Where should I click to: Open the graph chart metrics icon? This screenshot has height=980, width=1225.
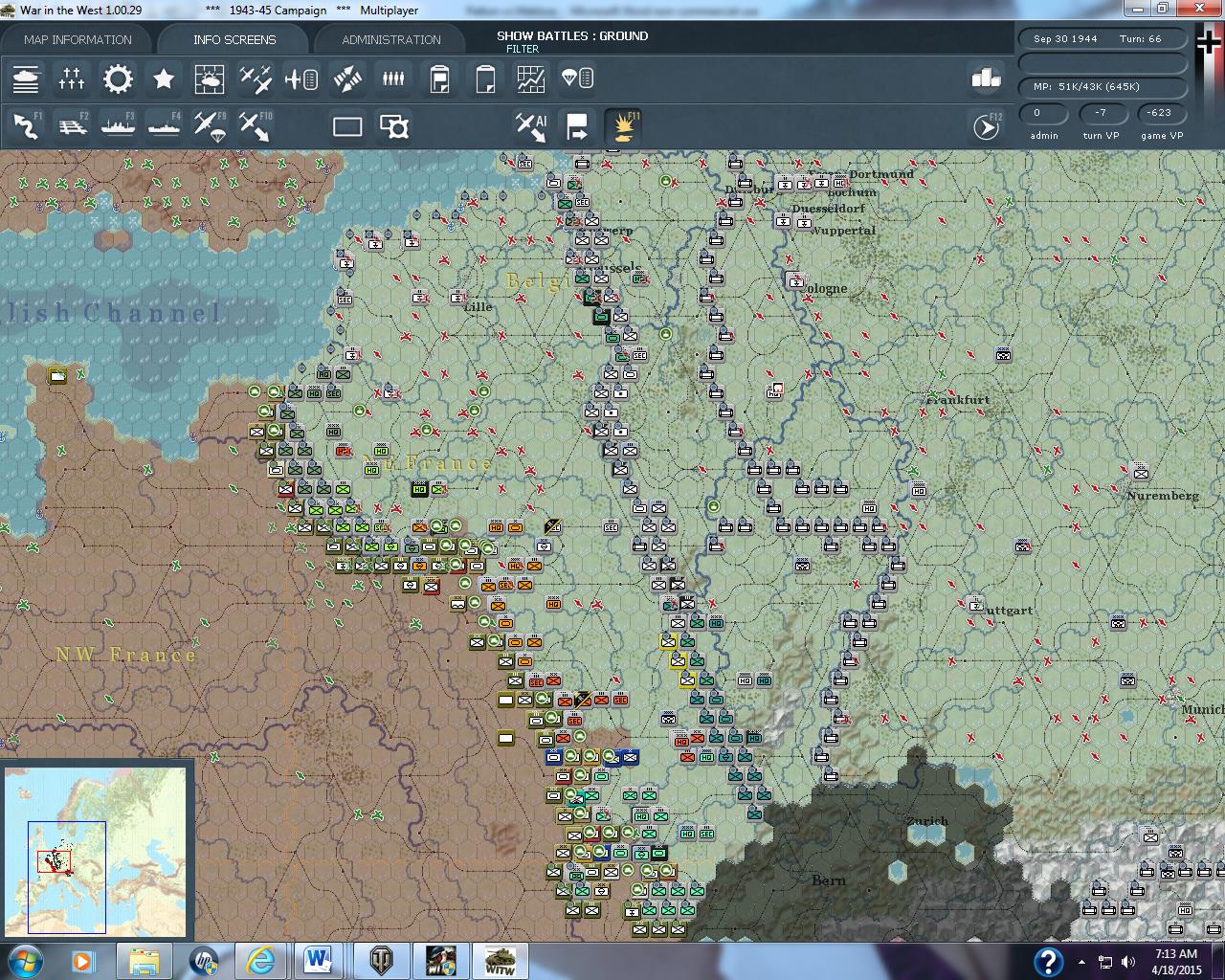pyautogui.click(x=531, y=78)
